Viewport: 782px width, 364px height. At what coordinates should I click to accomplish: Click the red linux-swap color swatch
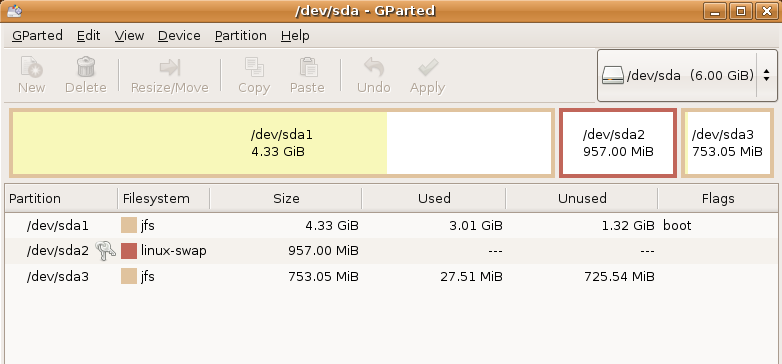coord(129,251)
